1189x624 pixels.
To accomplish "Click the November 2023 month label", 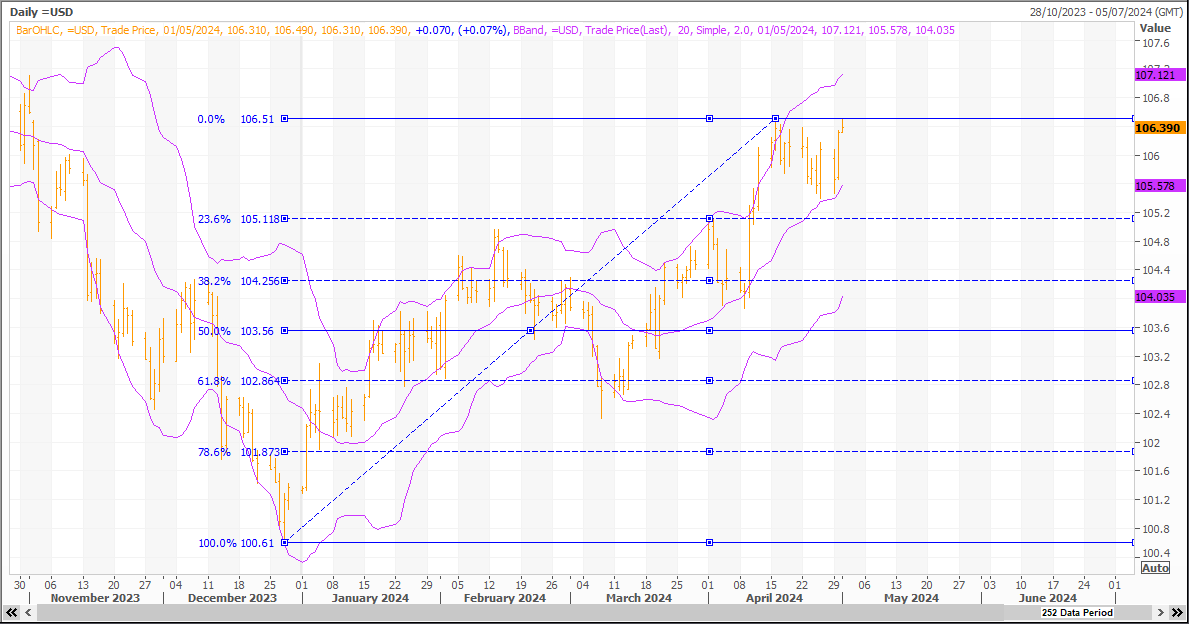I will pyautogui.click(x=95, y=598).
